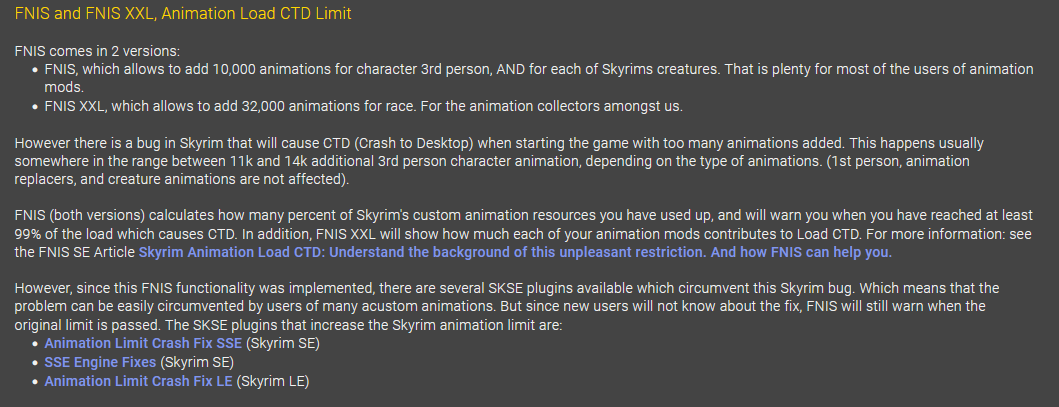Open the Animation Limit Crash Fix LE link
This screenshot has width=1059, height=407.
(x=138, y=381)
